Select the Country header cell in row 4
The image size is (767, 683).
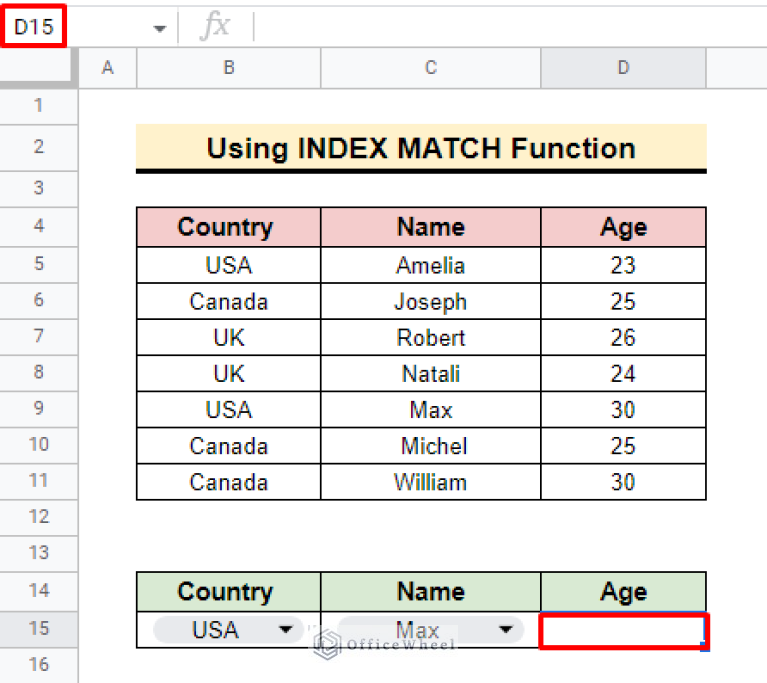pos(229,227)
